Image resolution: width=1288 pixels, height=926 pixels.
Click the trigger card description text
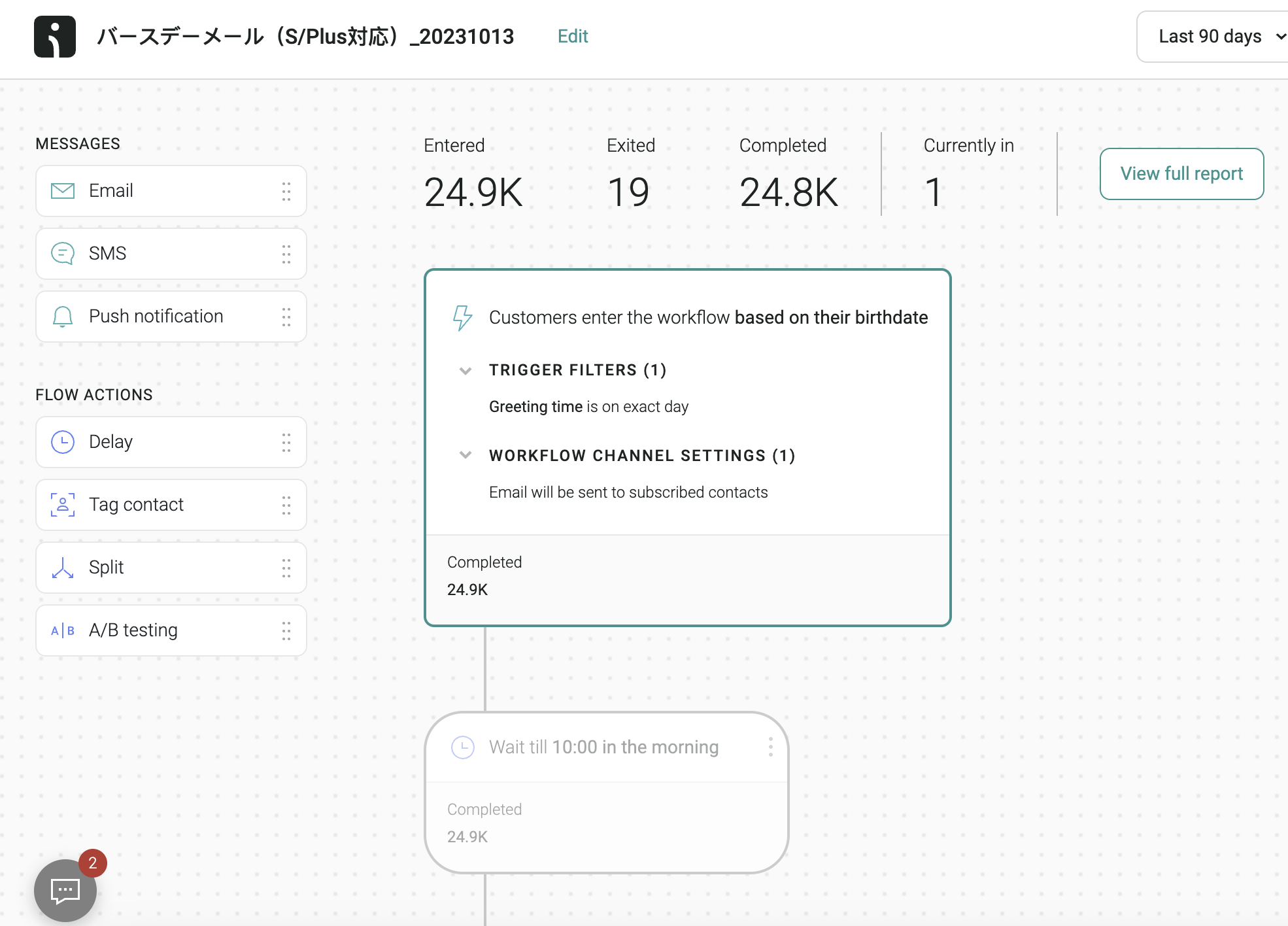click(x=708, y=318)
